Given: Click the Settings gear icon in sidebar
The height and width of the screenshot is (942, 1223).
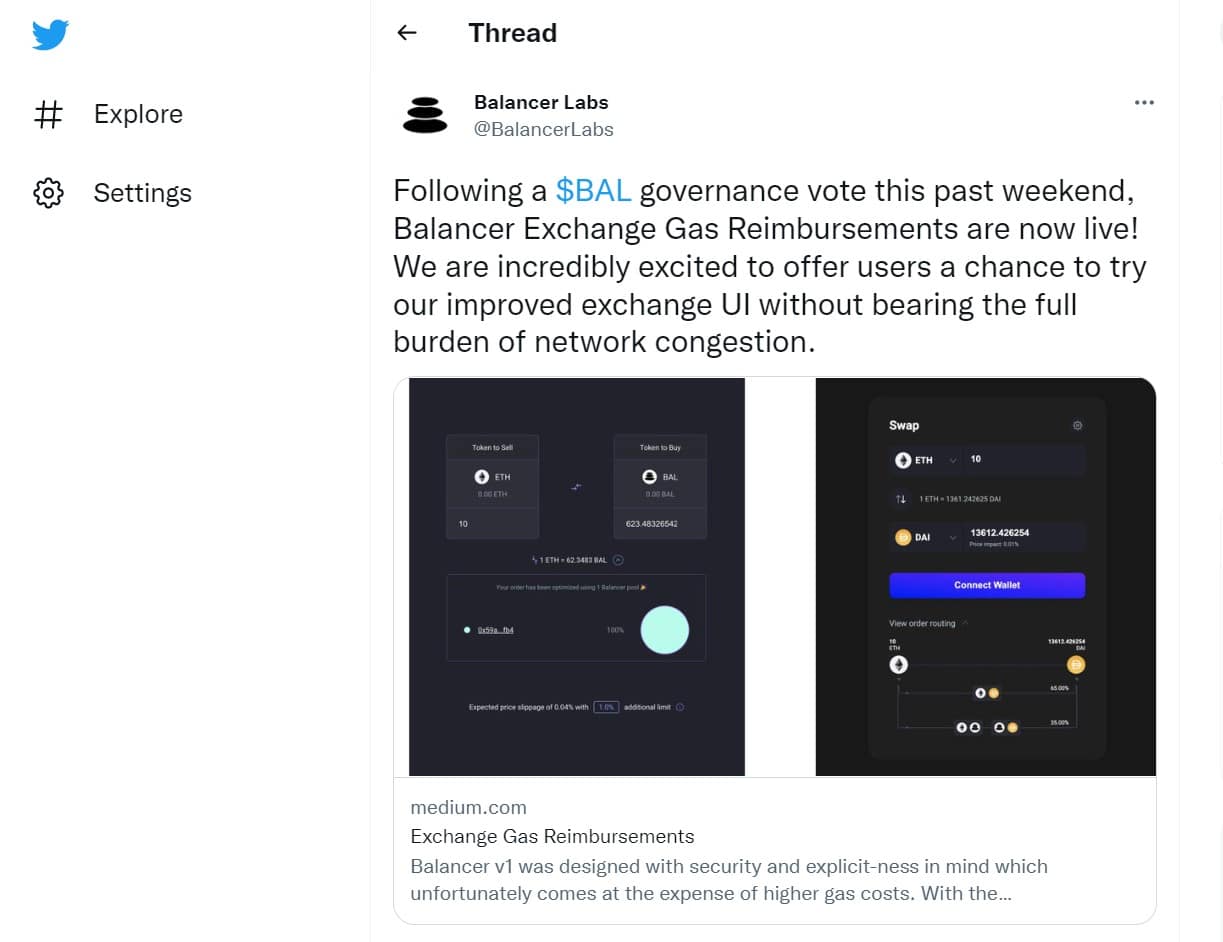Looking at the screenshot, I should (48, 193).
